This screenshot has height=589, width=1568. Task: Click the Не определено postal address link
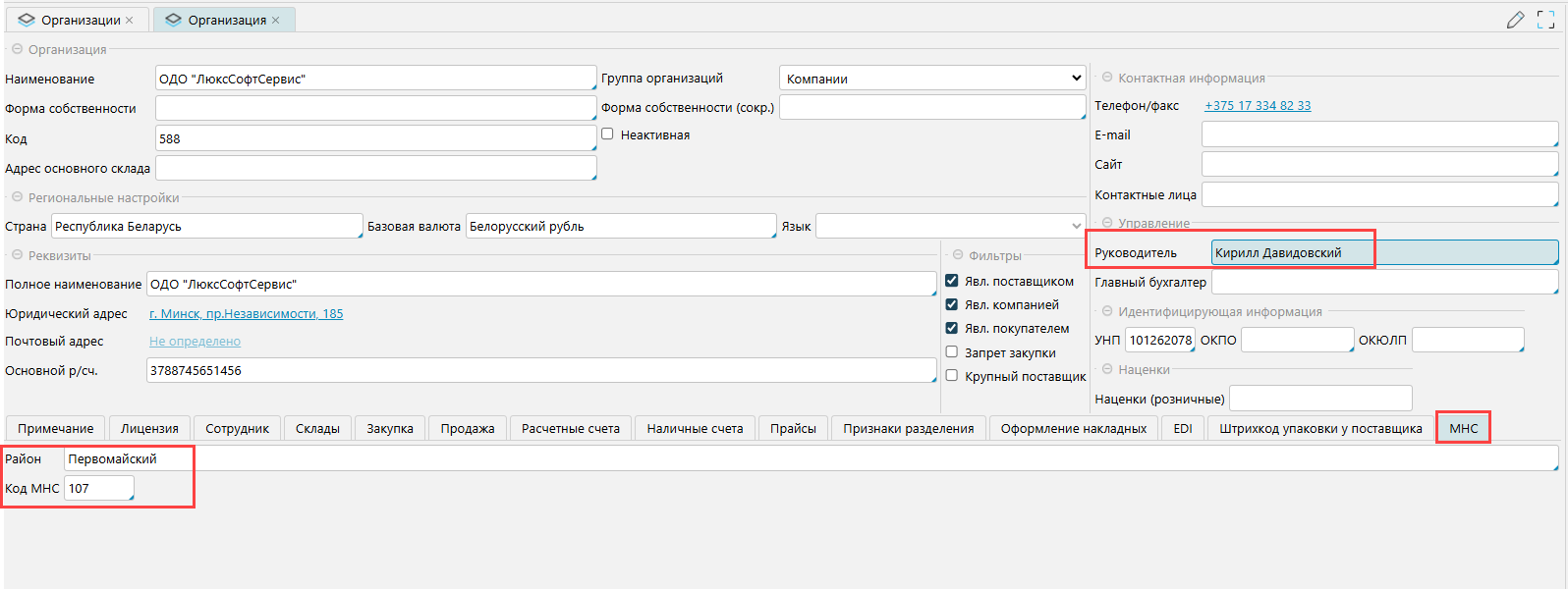click(195, 342)
